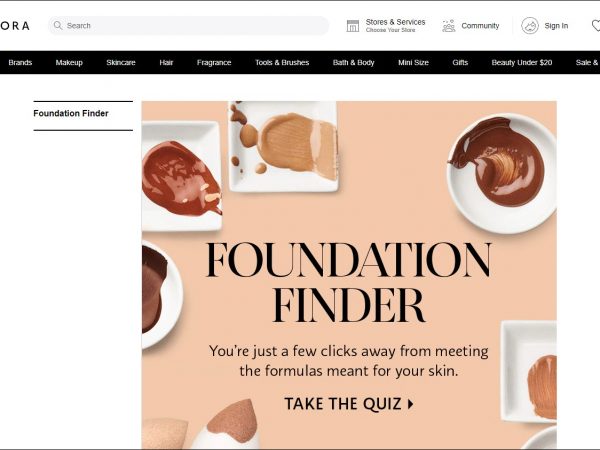Open the Brands menu
Screen dimensions: 600x450
tap(20, 62)
